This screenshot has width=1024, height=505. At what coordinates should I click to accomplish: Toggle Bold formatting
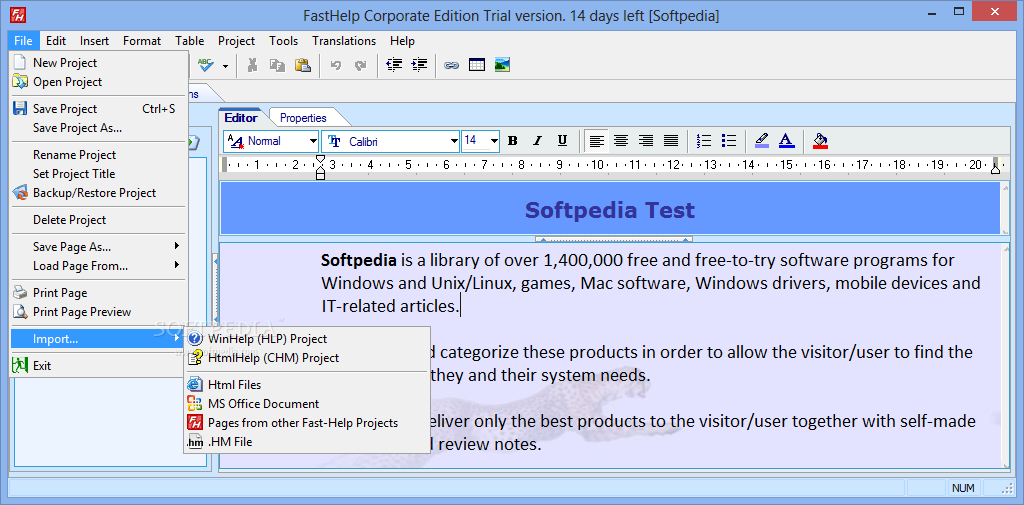[x=513, y=140]
